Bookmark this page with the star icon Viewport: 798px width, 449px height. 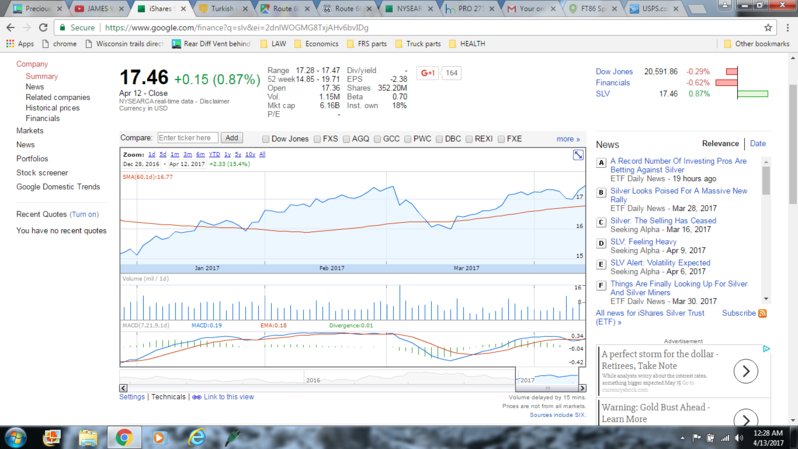click(768, 27)
